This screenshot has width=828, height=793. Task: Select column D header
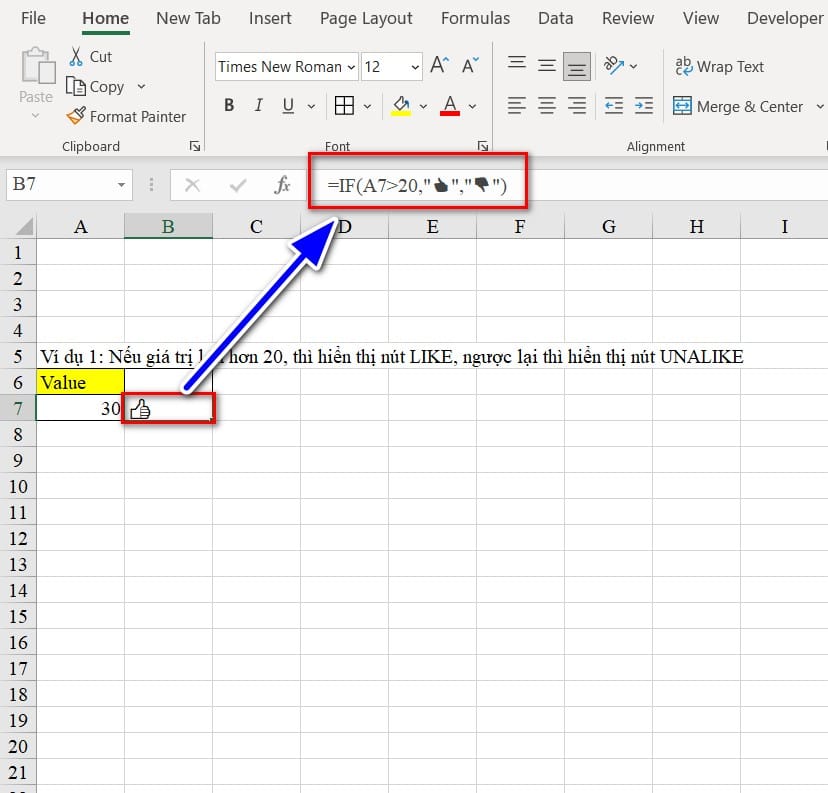point(344,226)
